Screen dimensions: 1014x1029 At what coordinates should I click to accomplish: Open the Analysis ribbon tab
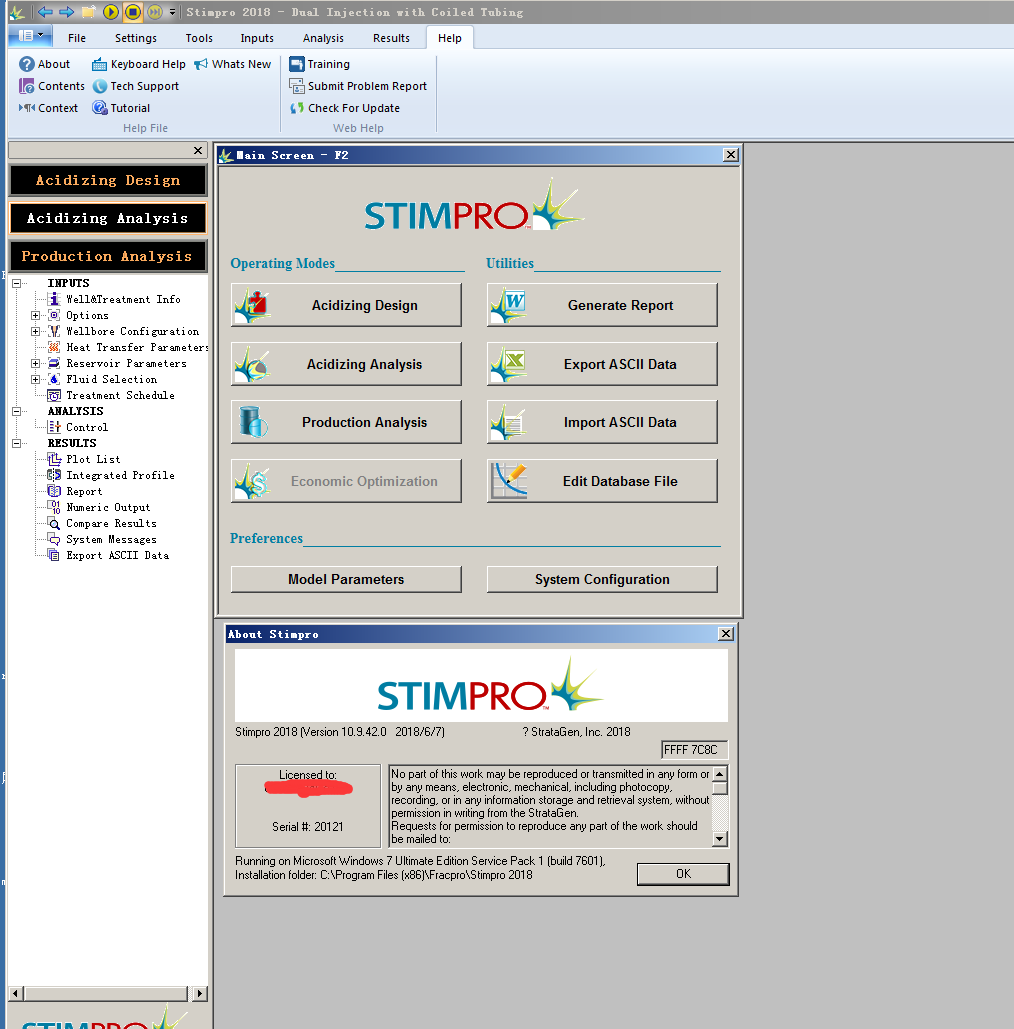323,38
